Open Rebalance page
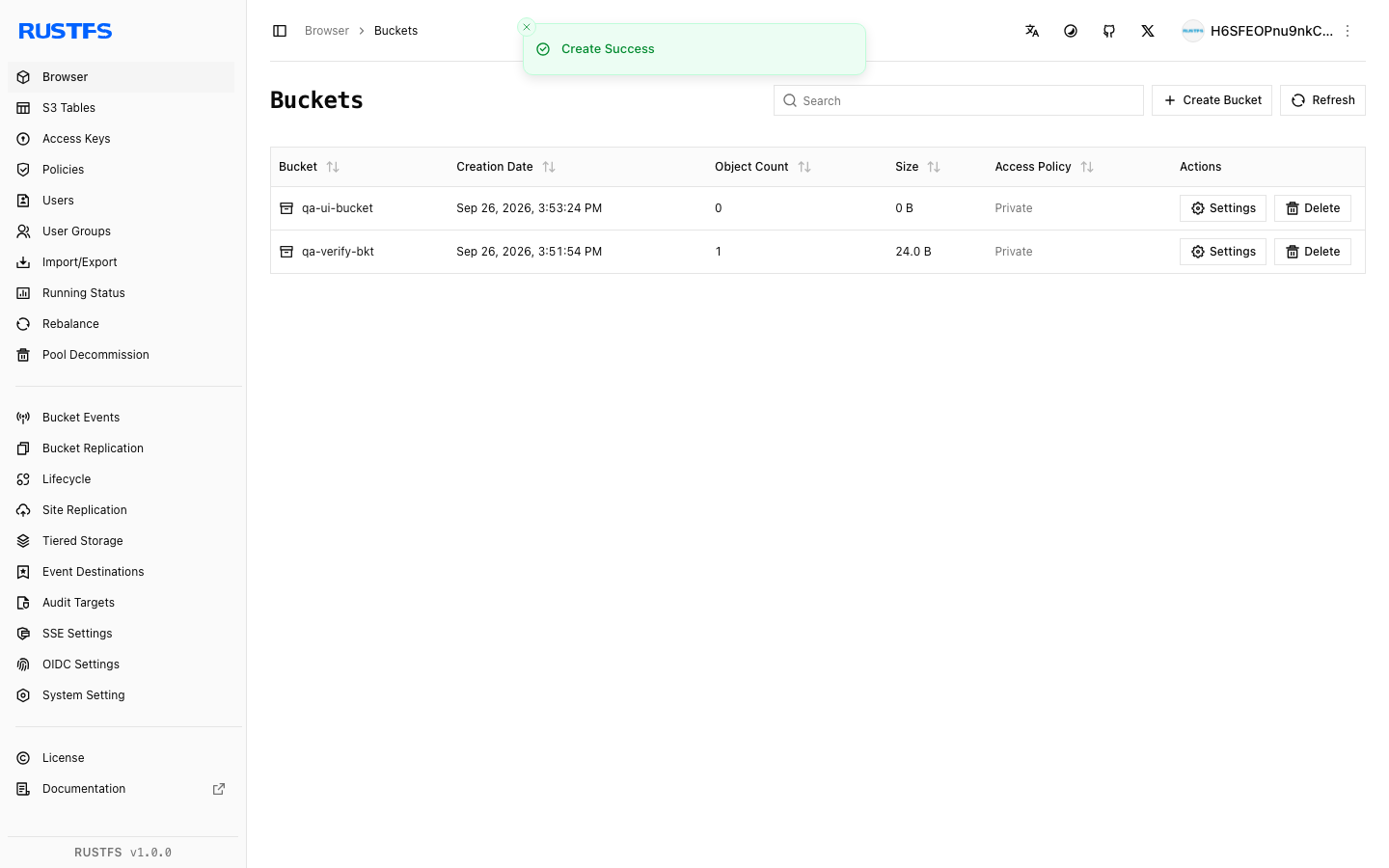This screenshot has width=1389, height=868. coord(121,324)
